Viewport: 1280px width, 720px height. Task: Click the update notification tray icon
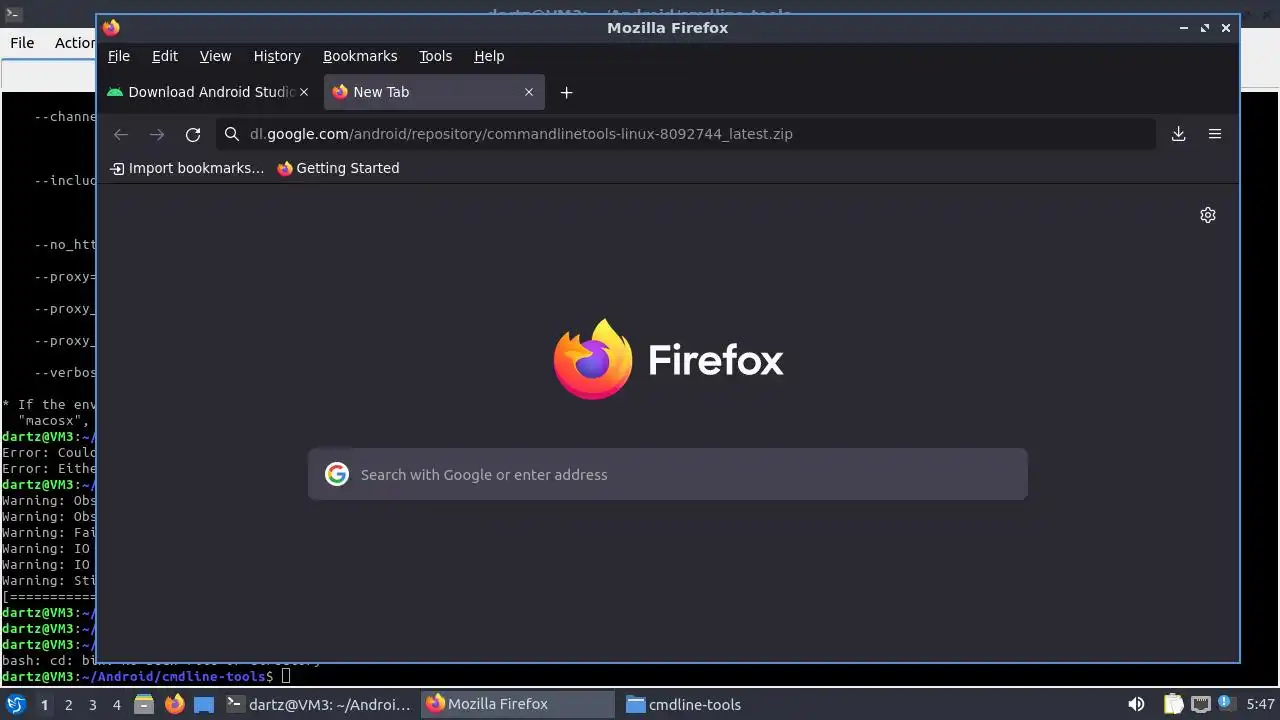[1225, 704]
